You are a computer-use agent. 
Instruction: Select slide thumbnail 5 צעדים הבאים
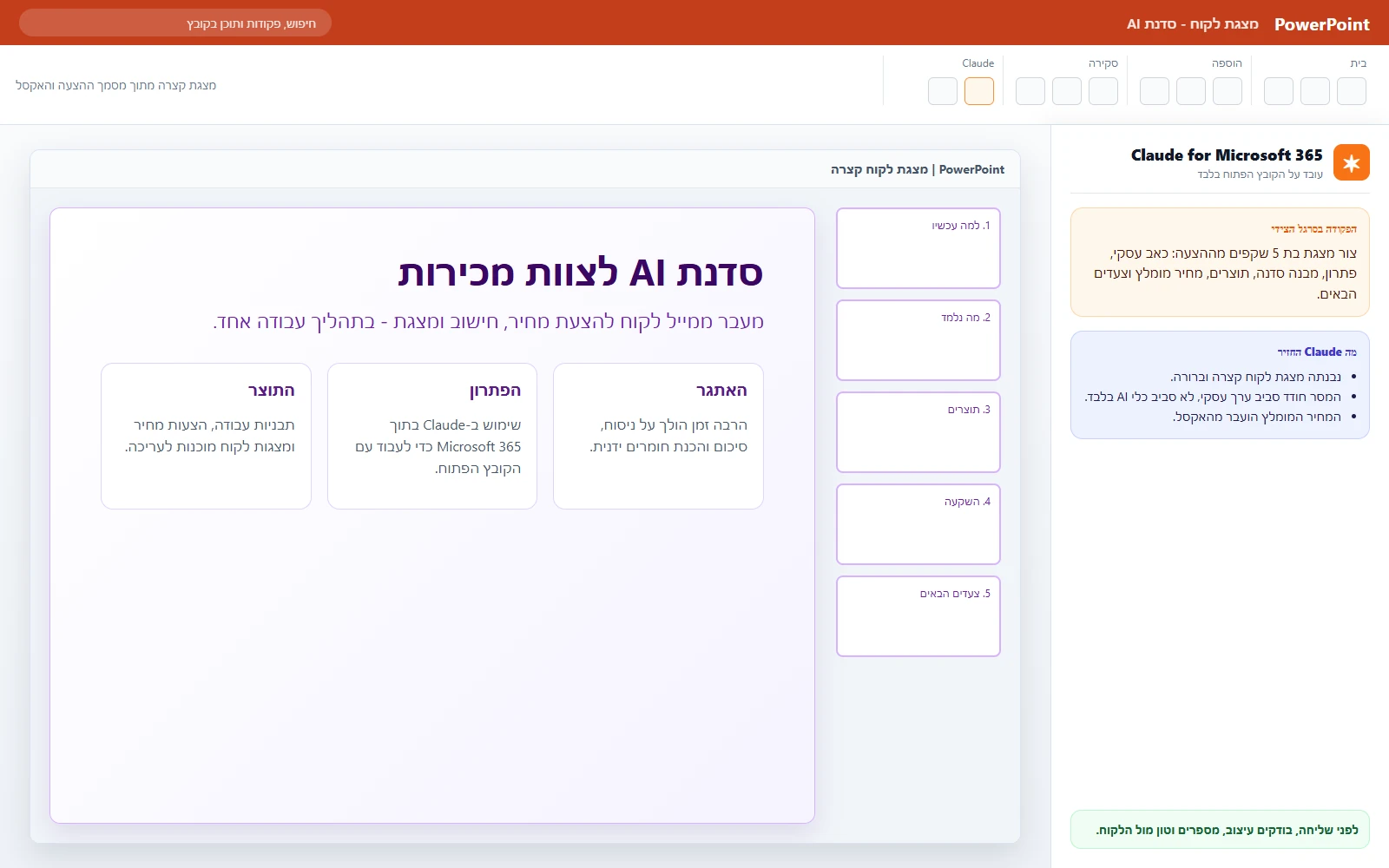918,616
